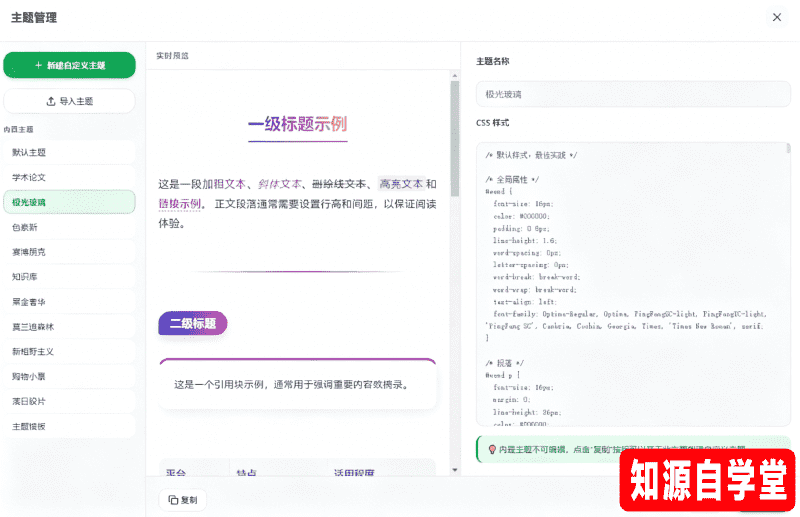Viewport: 800px width, 517px height.
Task: Click the 'line-height: 1.6;' CSS line
Action: 525,240
